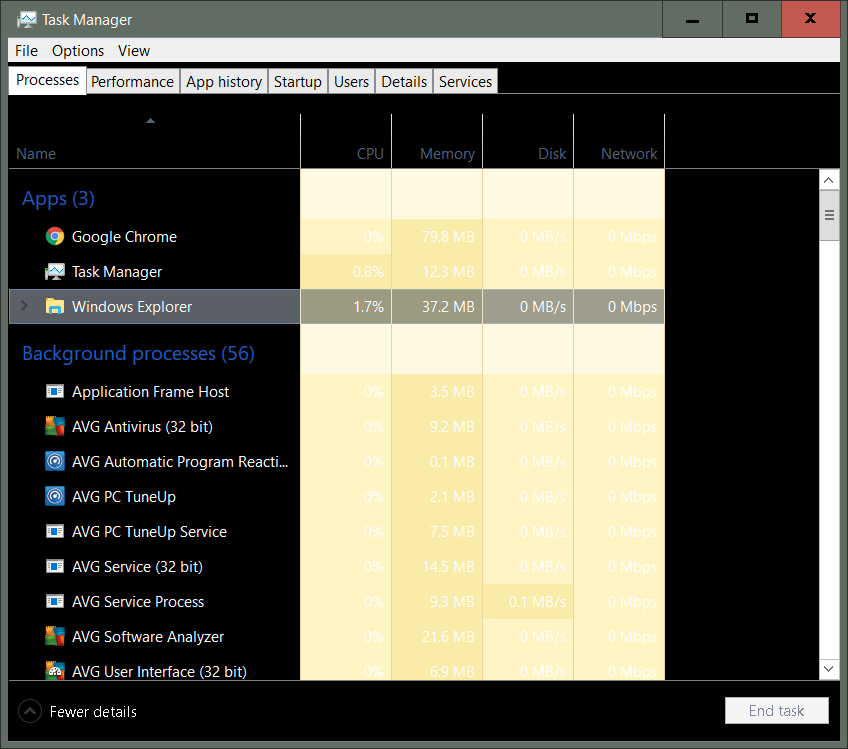Screen dimensions: 848x749
Task: Select the AVG Antivirus (32 bit) name
Action: pyautogui.click(x=142, y=427)
